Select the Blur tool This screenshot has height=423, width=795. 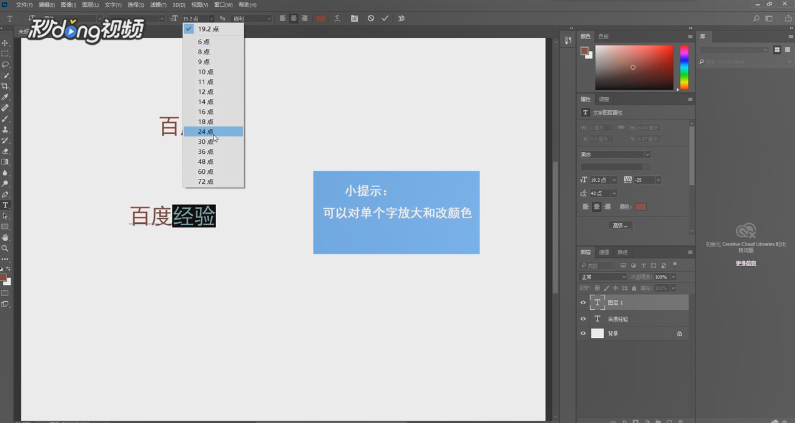5,173
